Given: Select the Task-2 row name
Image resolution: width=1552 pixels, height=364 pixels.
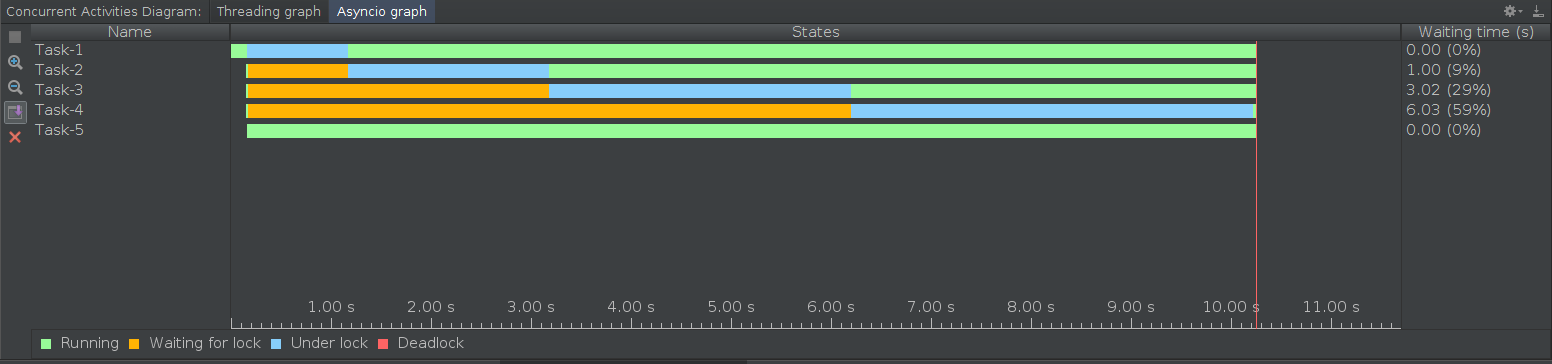Looking at the screenshot, I should [59, 70].
